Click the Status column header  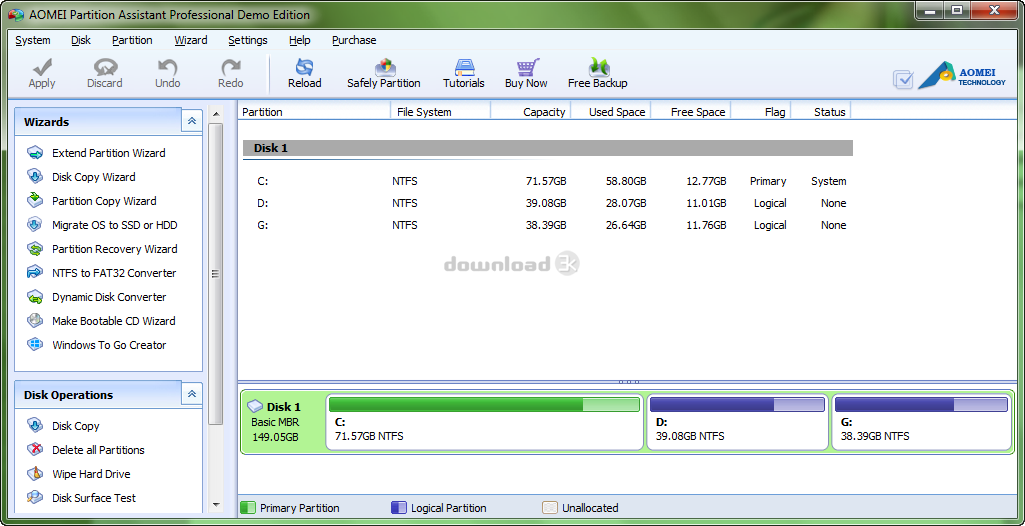point(821,112)
